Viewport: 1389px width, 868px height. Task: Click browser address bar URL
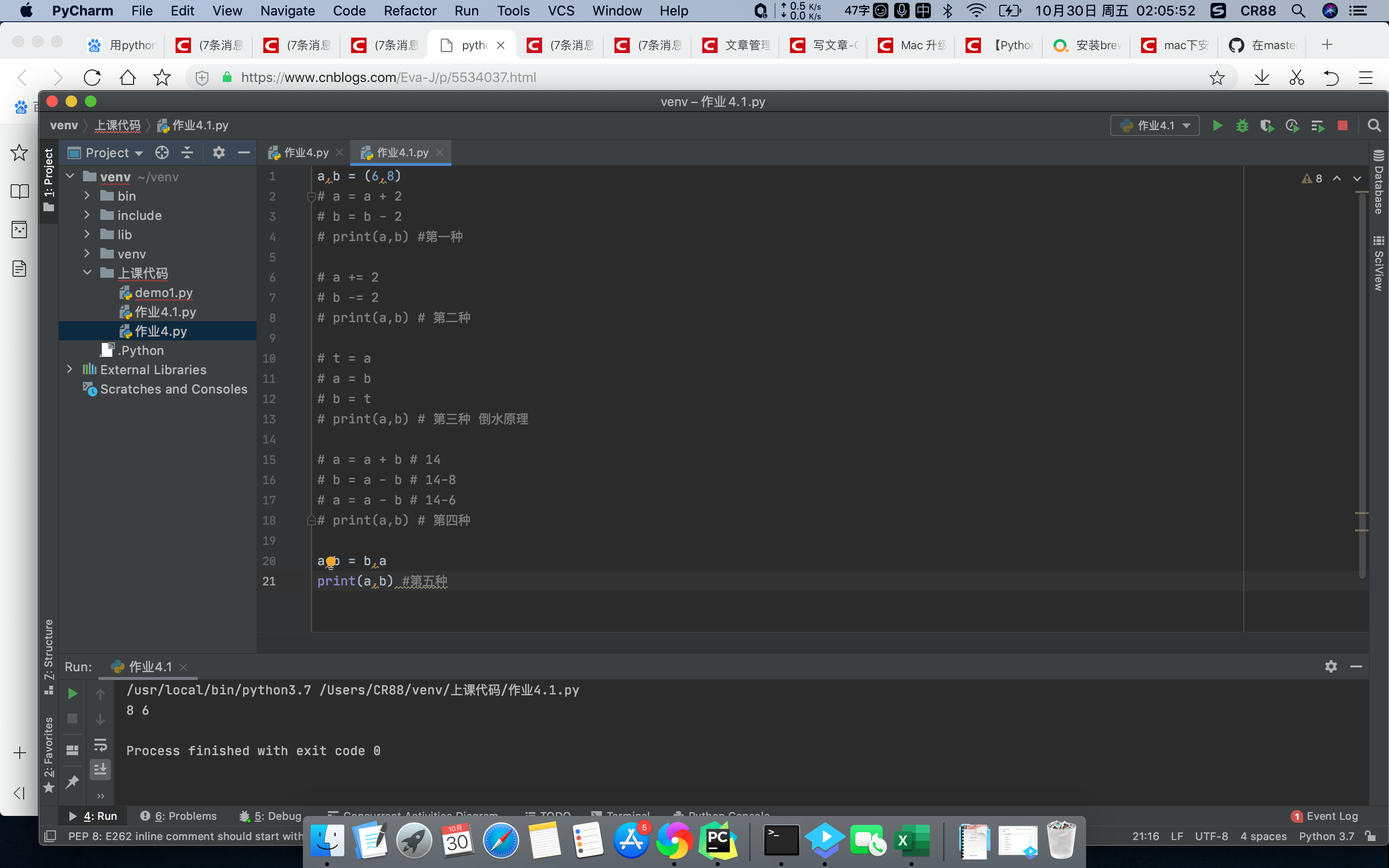pos(389,77)
